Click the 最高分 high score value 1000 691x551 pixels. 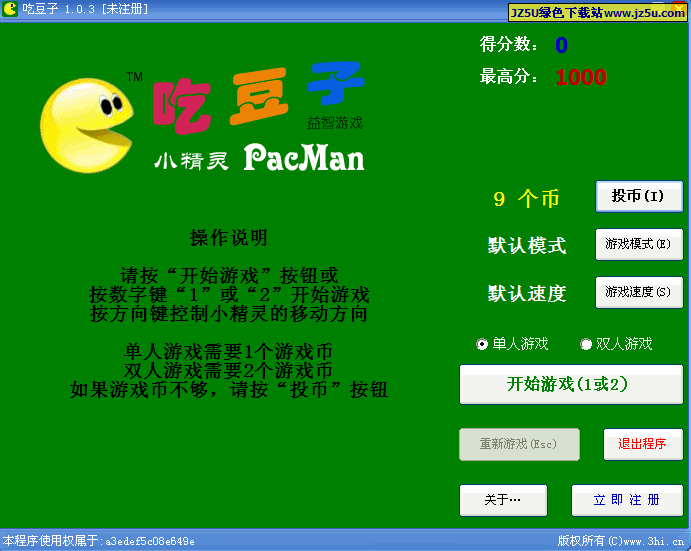pyautogui.click(x=581, y=78)
